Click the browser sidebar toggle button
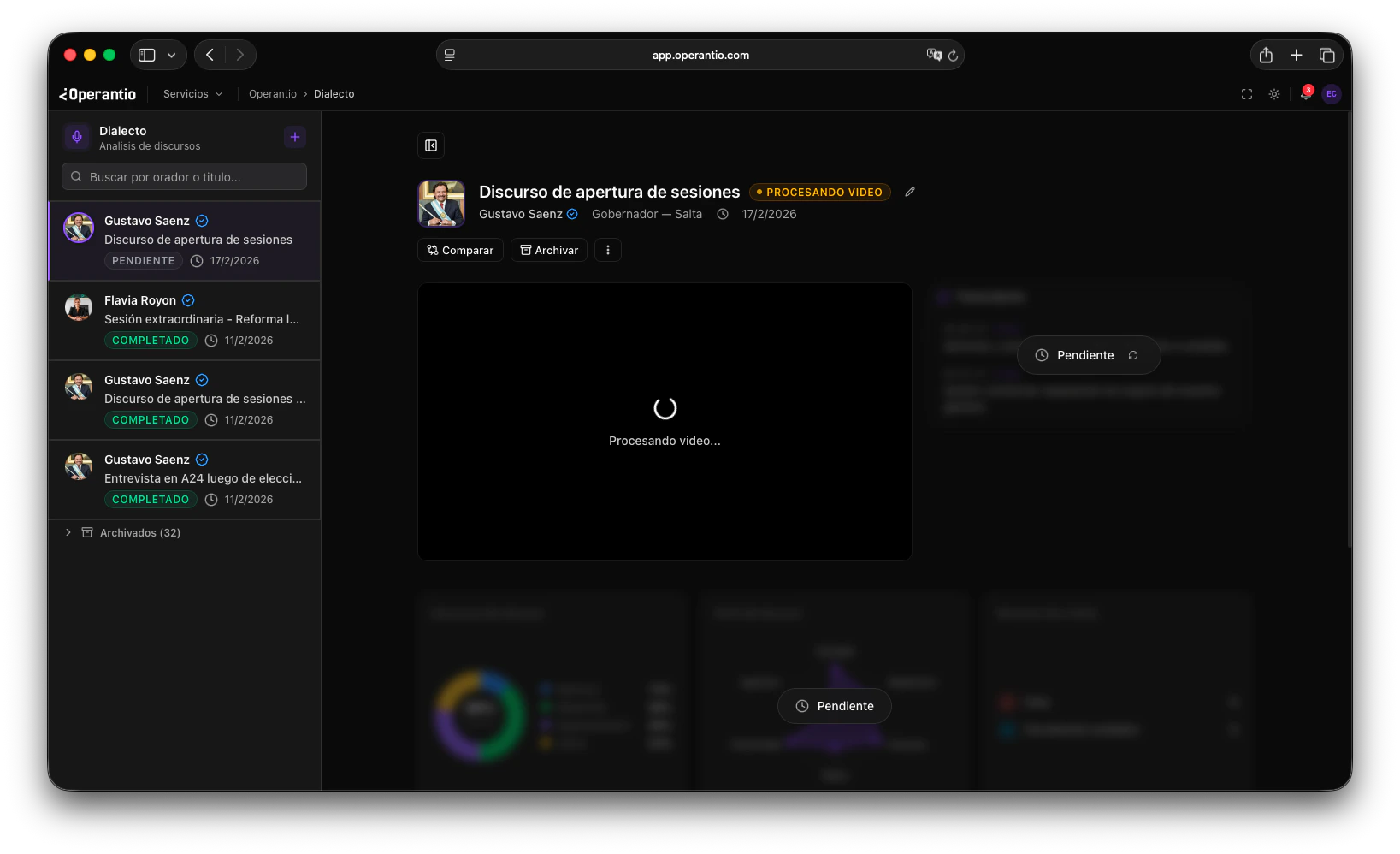Image resolution: width=1400 pixels, height=854 pixels. pos(147,55)
